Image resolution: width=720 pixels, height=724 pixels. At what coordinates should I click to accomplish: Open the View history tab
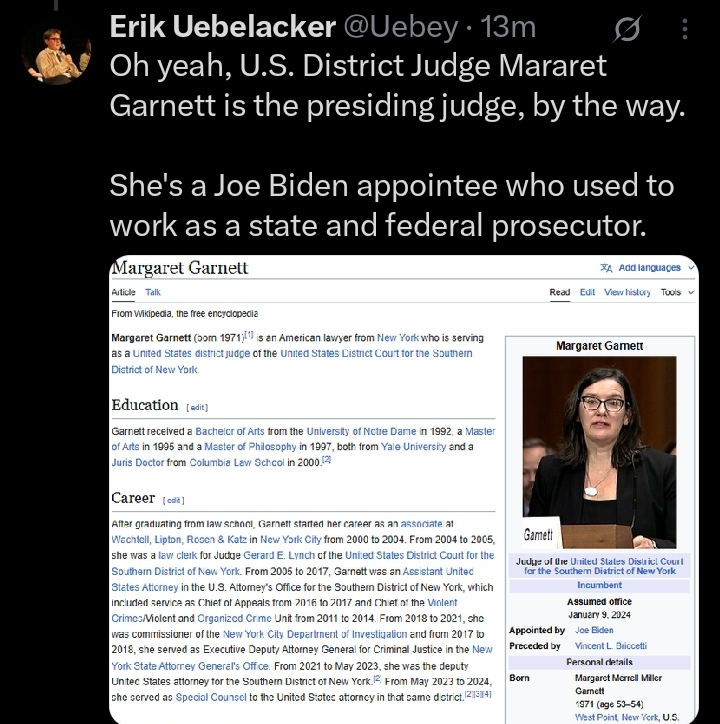(x=627, y=292)
